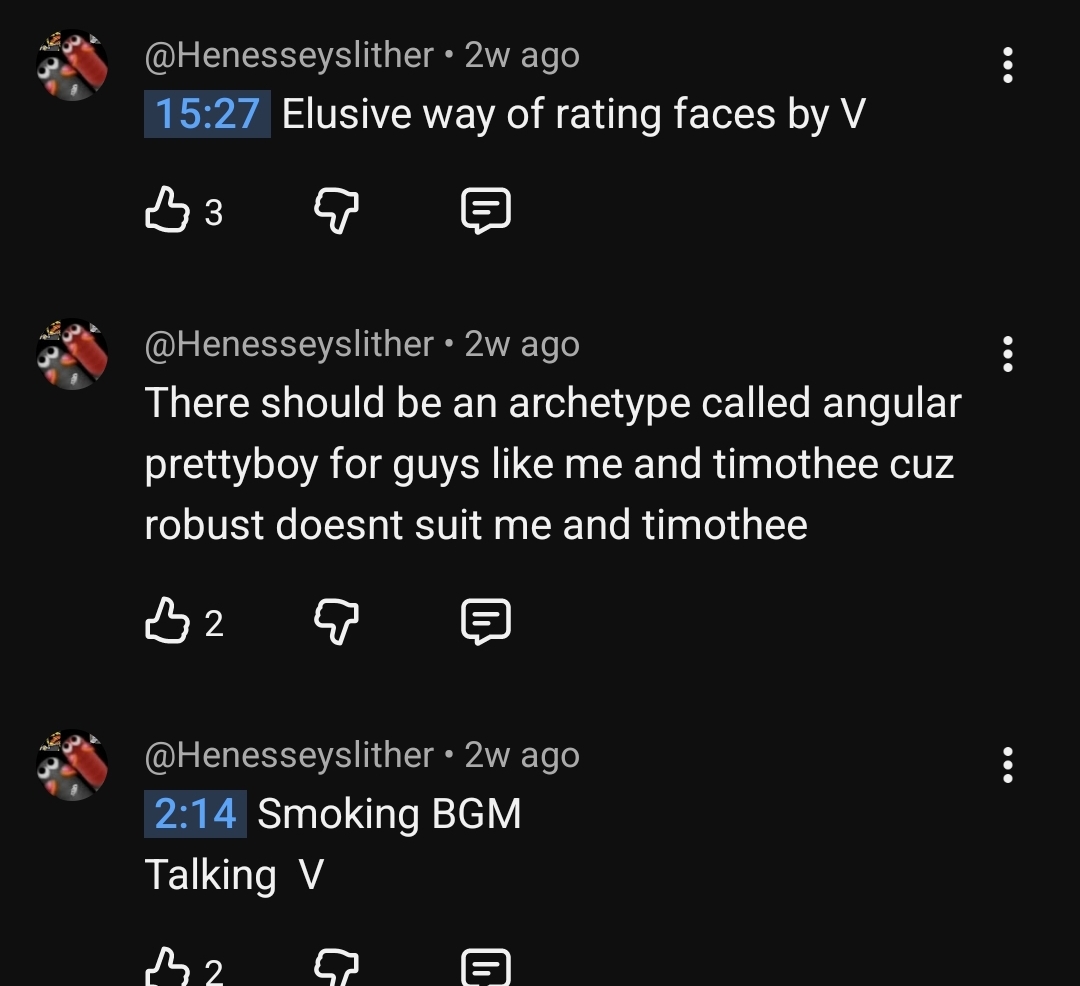Tap the profile avatar beside the archetype comment
Viewport: 1080px width, 986px height.
[72, 354]
